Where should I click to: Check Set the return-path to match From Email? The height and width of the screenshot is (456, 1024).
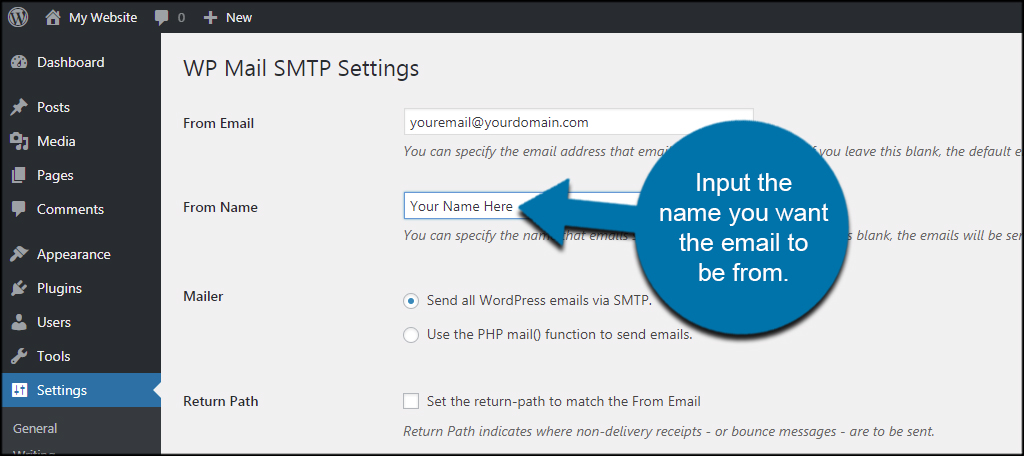(x=411, y=401)
